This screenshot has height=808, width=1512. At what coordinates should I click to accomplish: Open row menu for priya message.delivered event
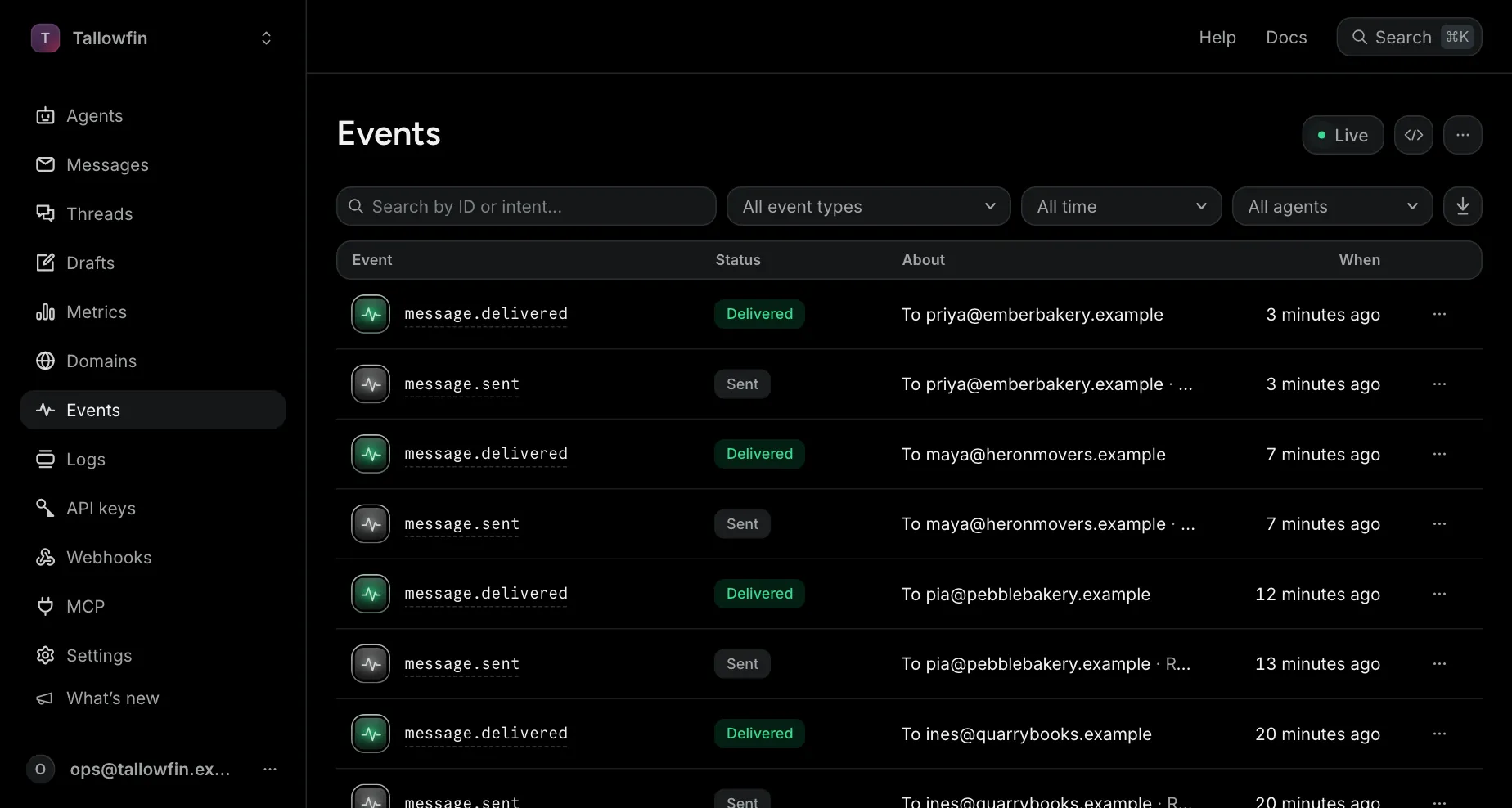pos(1439,315)
